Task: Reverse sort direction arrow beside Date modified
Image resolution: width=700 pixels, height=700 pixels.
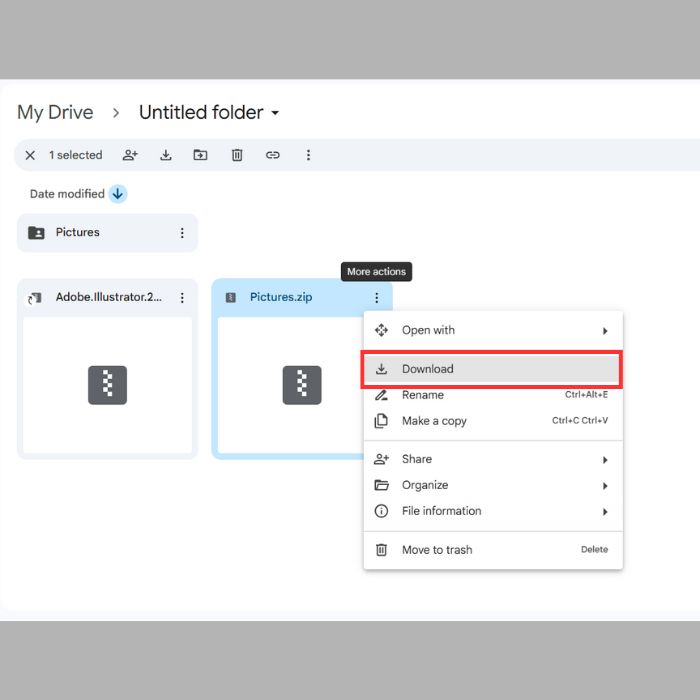Action: [x=118, y=194]
